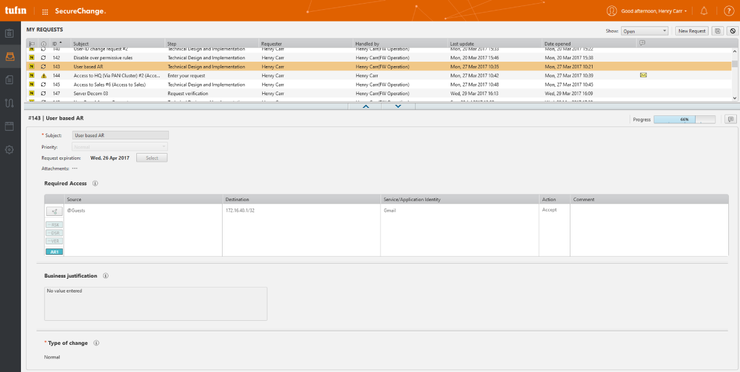Viewport: 740px width, 372px height.
Task: Click the save icon beside New Request
Action: coord(717,31)
